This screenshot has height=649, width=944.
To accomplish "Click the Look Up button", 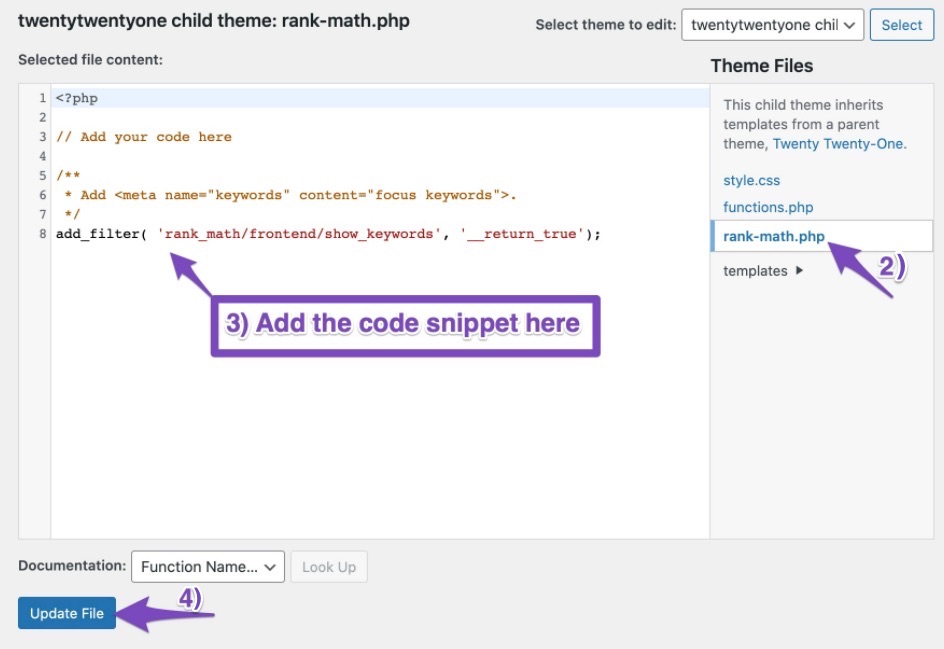I will point(329,567).
